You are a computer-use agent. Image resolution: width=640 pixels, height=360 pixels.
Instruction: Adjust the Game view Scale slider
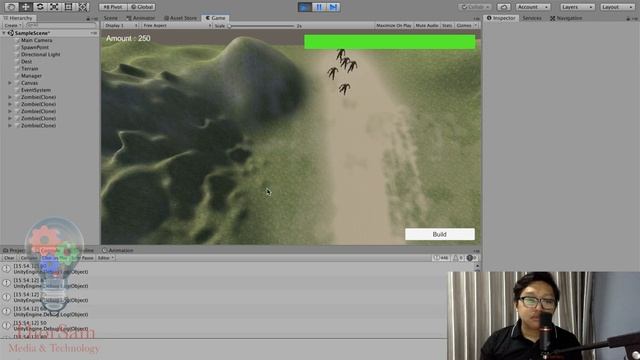pos(261,26)
